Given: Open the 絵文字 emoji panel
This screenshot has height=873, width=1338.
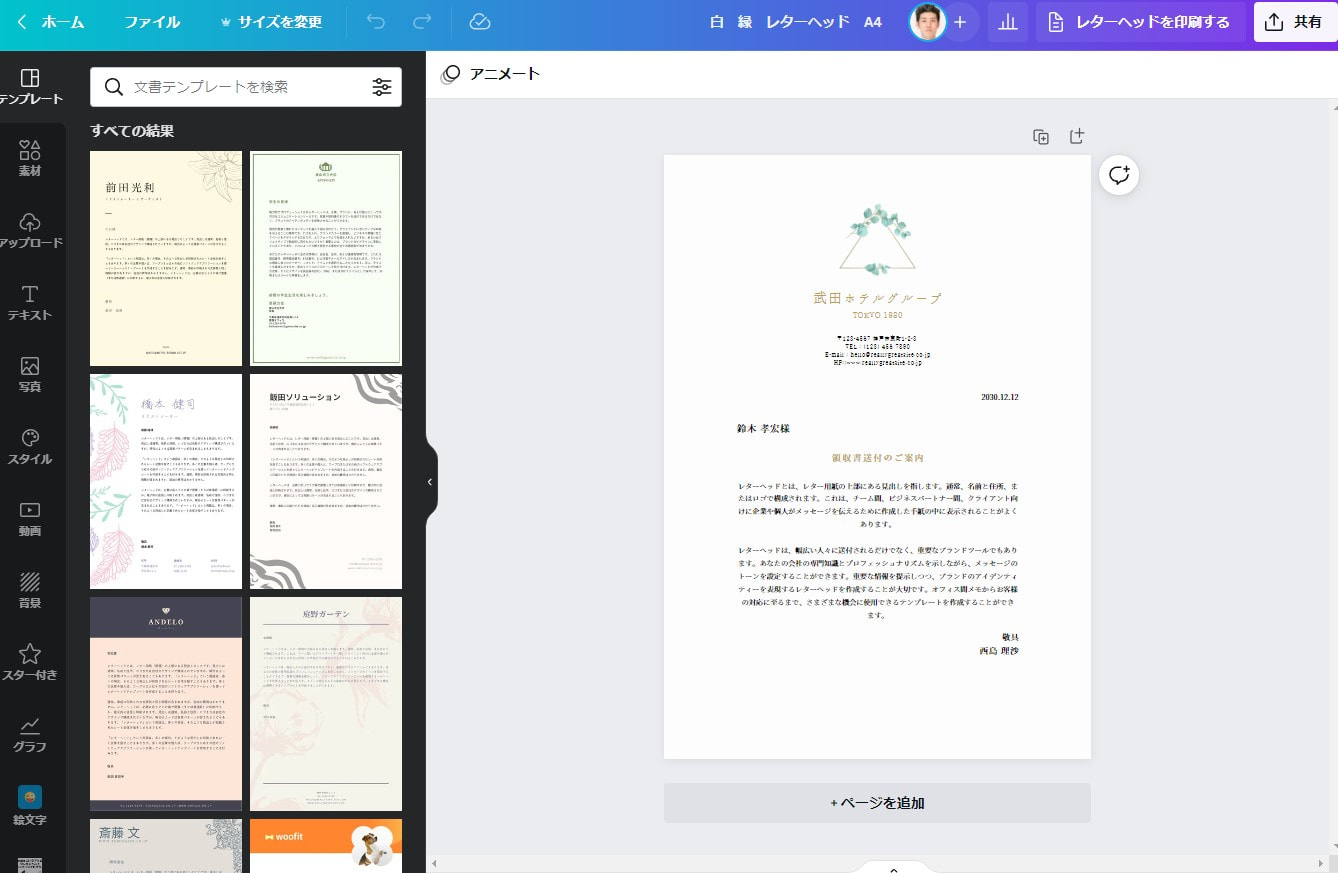Looking at the screenshot, I should point(30,806).
